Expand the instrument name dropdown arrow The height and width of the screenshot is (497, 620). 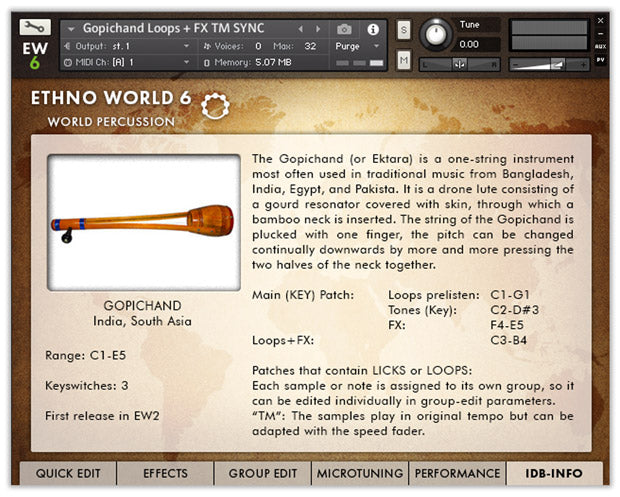[71, 29]
